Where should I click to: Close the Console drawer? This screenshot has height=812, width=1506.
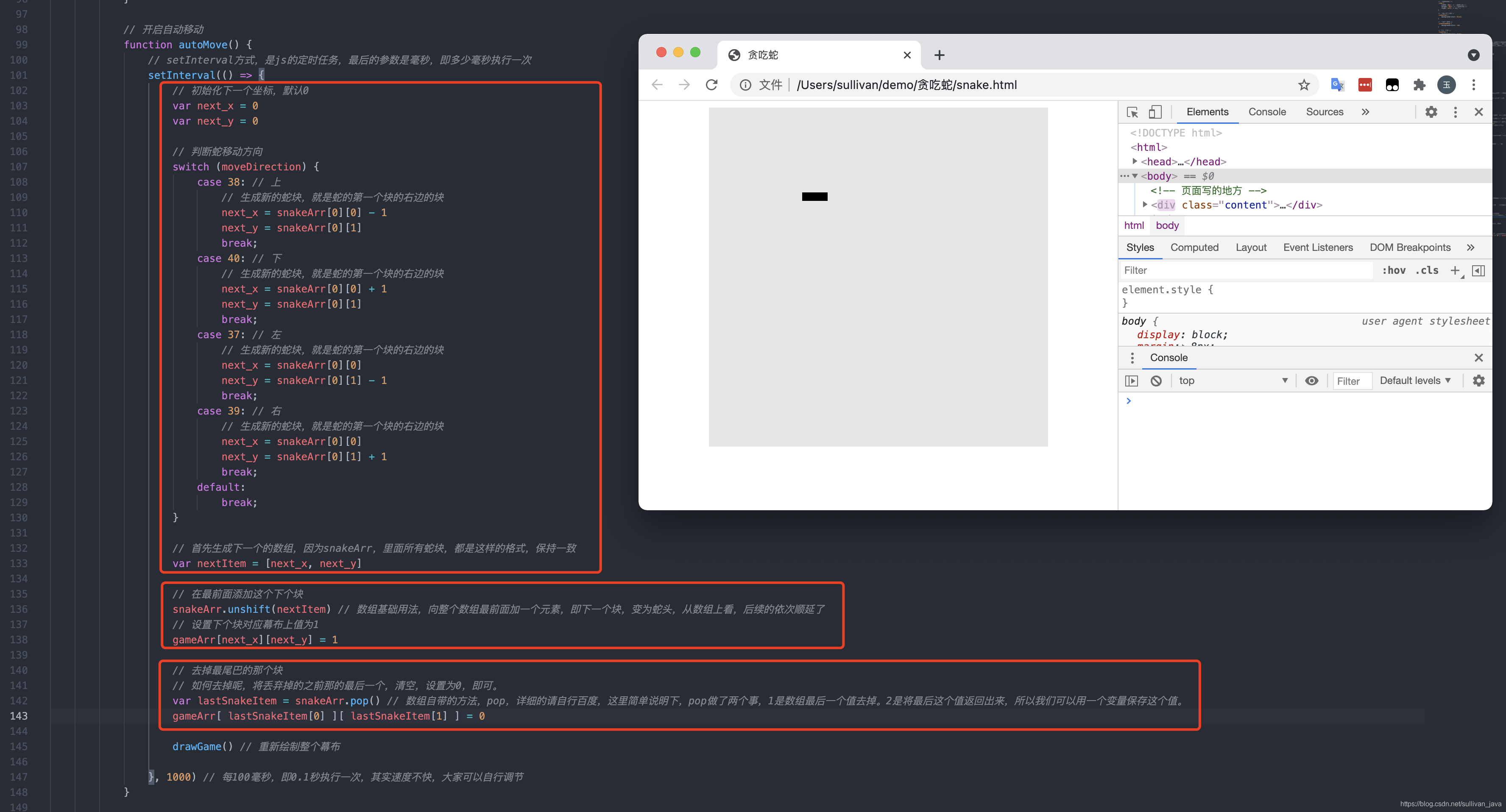click(x=1478, y=358)
